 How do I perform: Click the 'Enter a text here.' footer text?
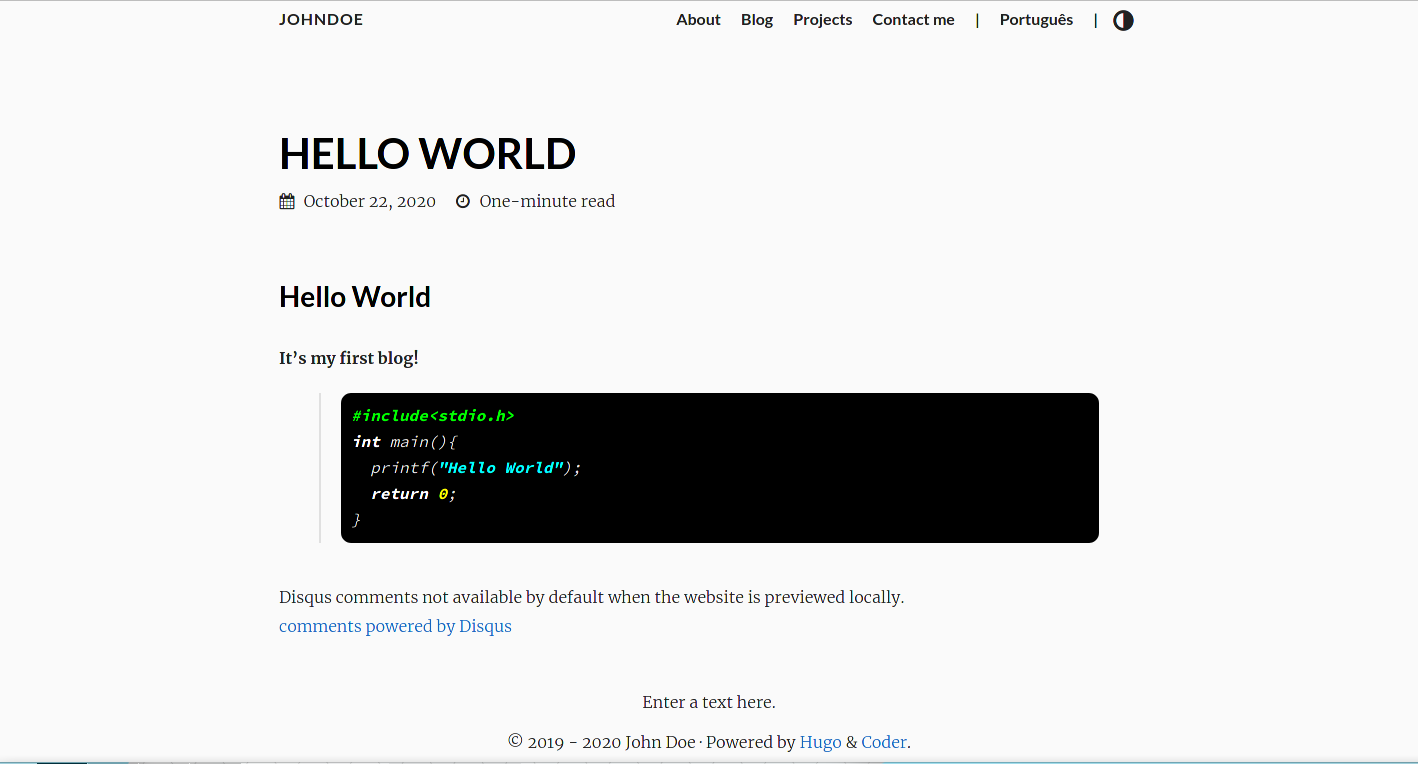(709, 702)
